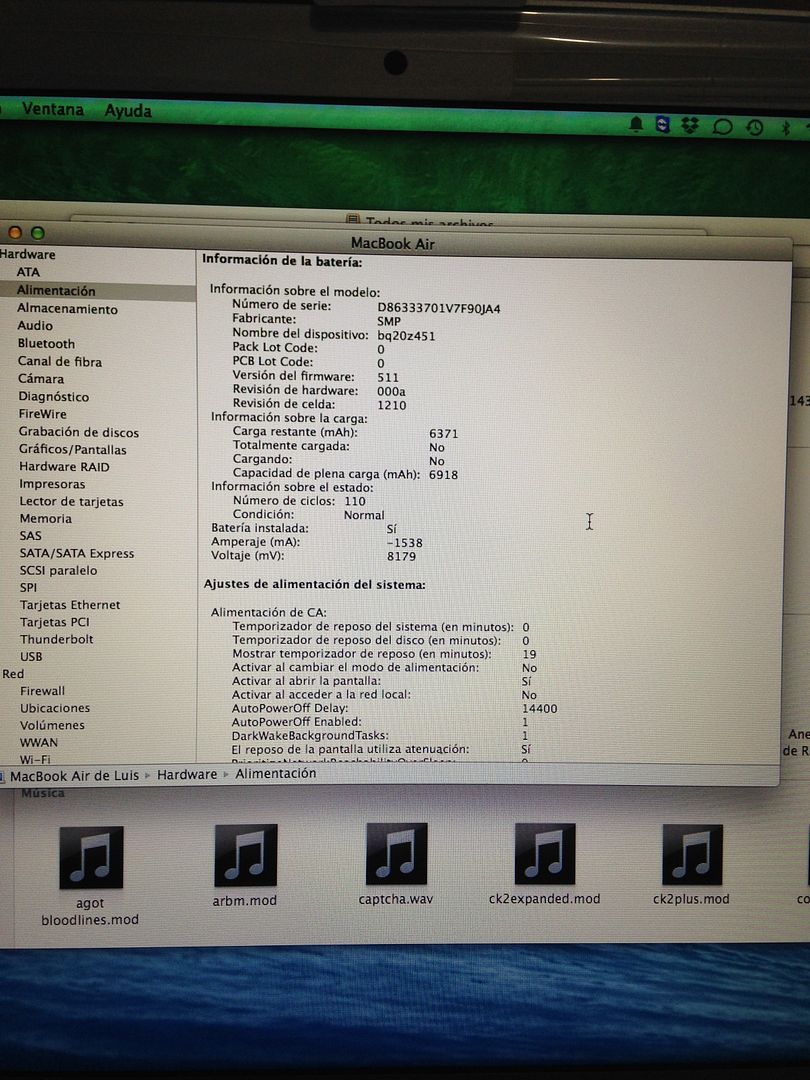Click the sync icon beside the bell
This screenshot has width=810, height=1080.
click(x=662, y=124)
